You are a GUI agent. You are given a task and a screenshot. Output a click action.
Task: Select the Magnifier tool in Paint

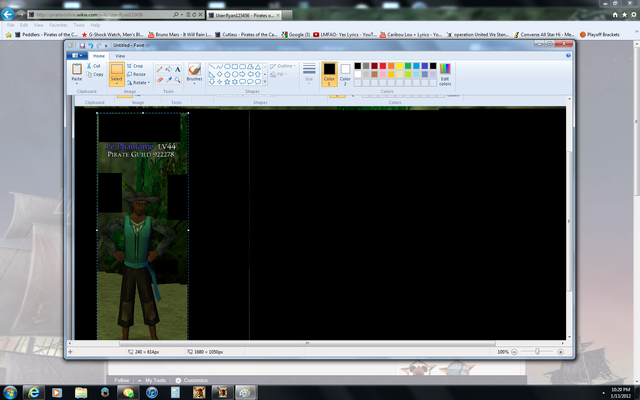click(178, 80)
